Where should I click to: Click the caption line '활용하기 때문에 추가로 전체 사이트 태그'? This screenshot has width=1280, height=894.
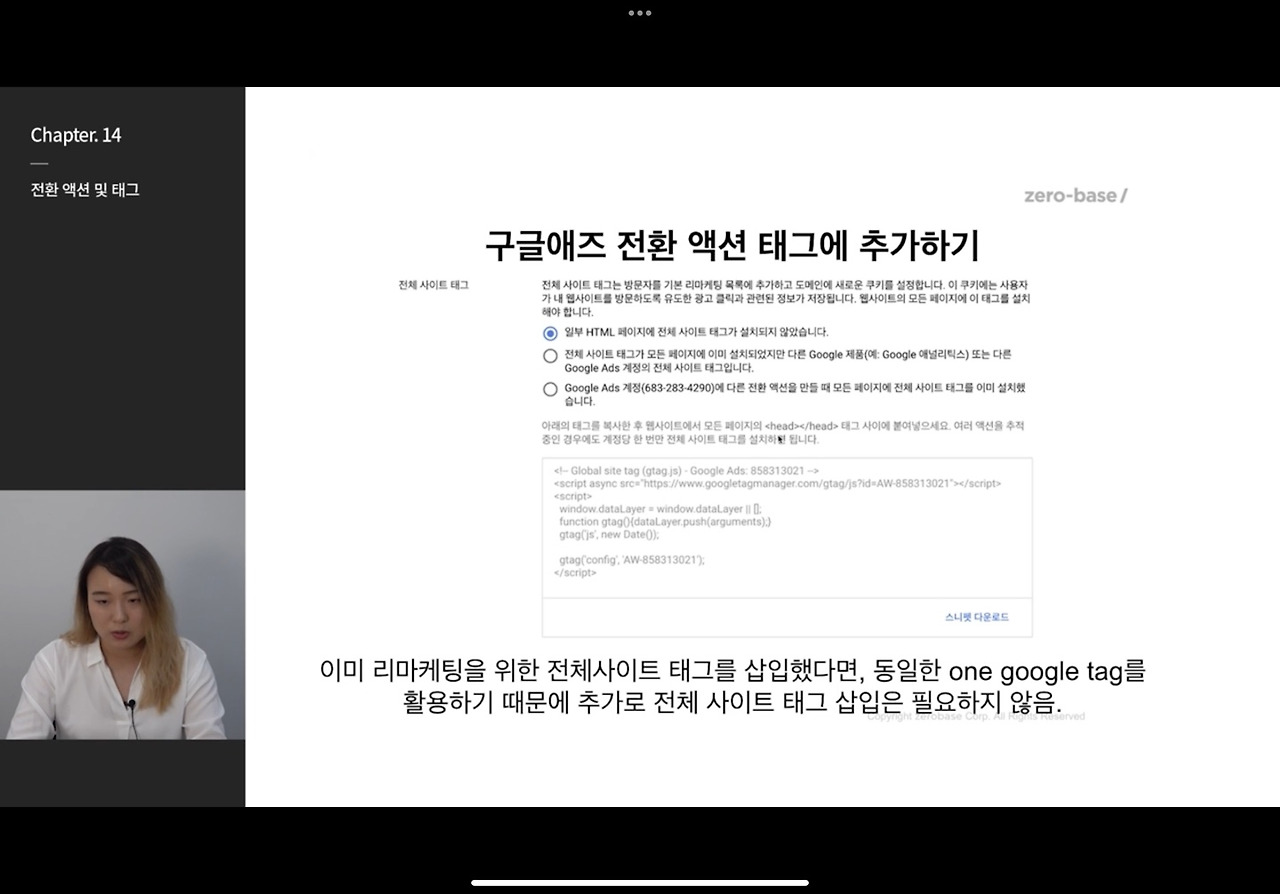pos(733,701)
